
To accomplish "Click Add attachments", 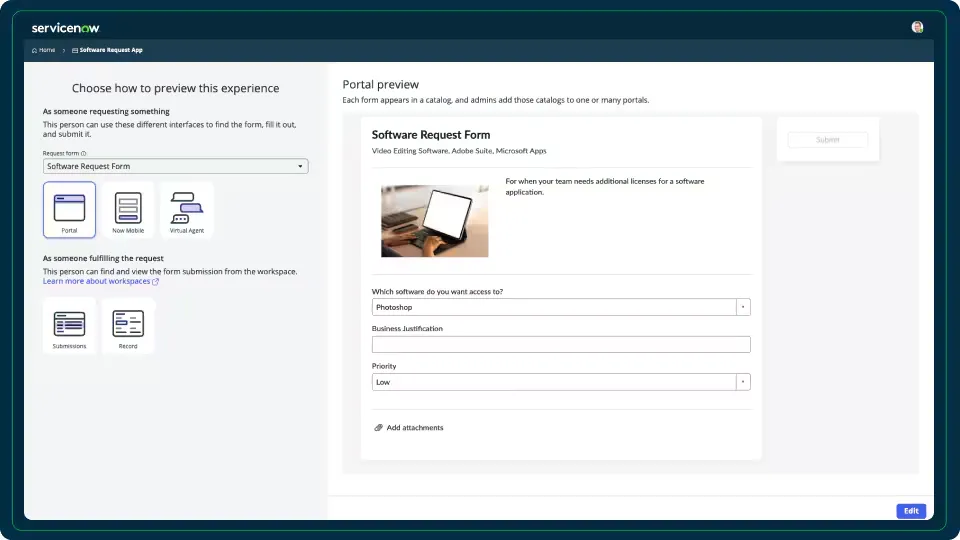I will pyautogui.click(x=409, y=427).
